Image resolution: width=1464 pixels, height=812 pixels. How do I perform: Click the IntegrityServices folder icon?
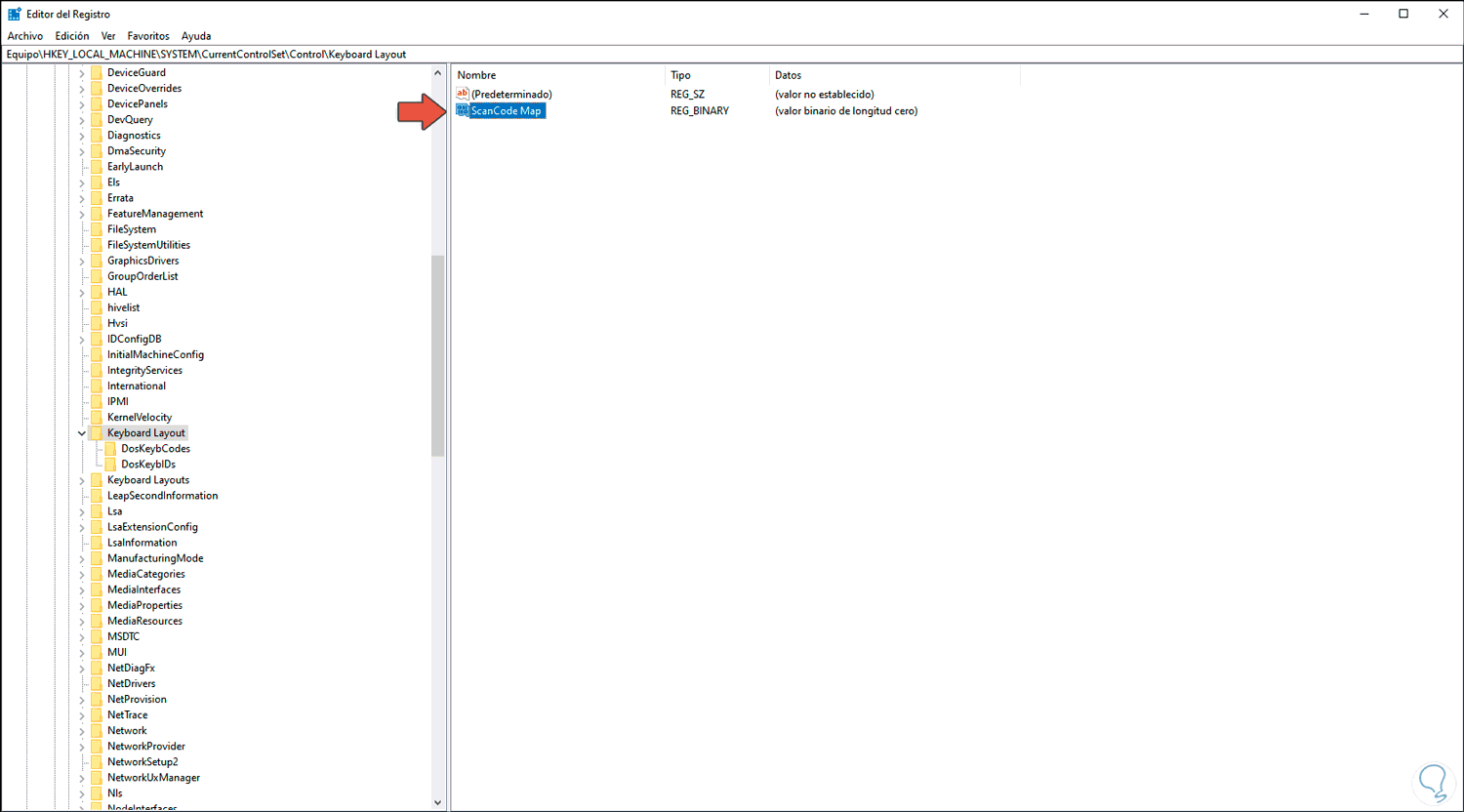pyautogui.click(x=97, y=370)
